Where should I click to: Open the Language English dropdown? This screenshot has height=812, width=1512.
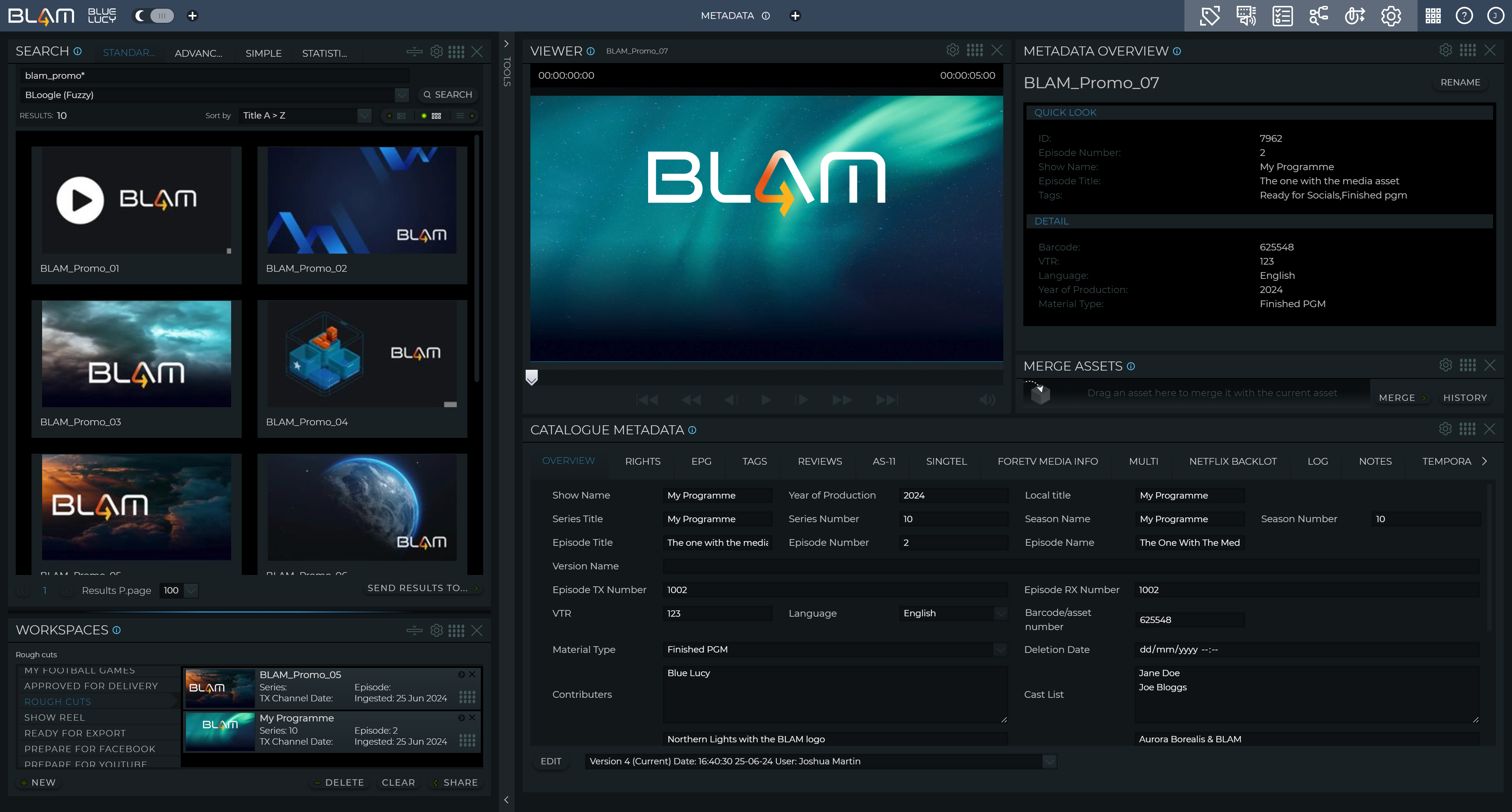[1000, 613]
